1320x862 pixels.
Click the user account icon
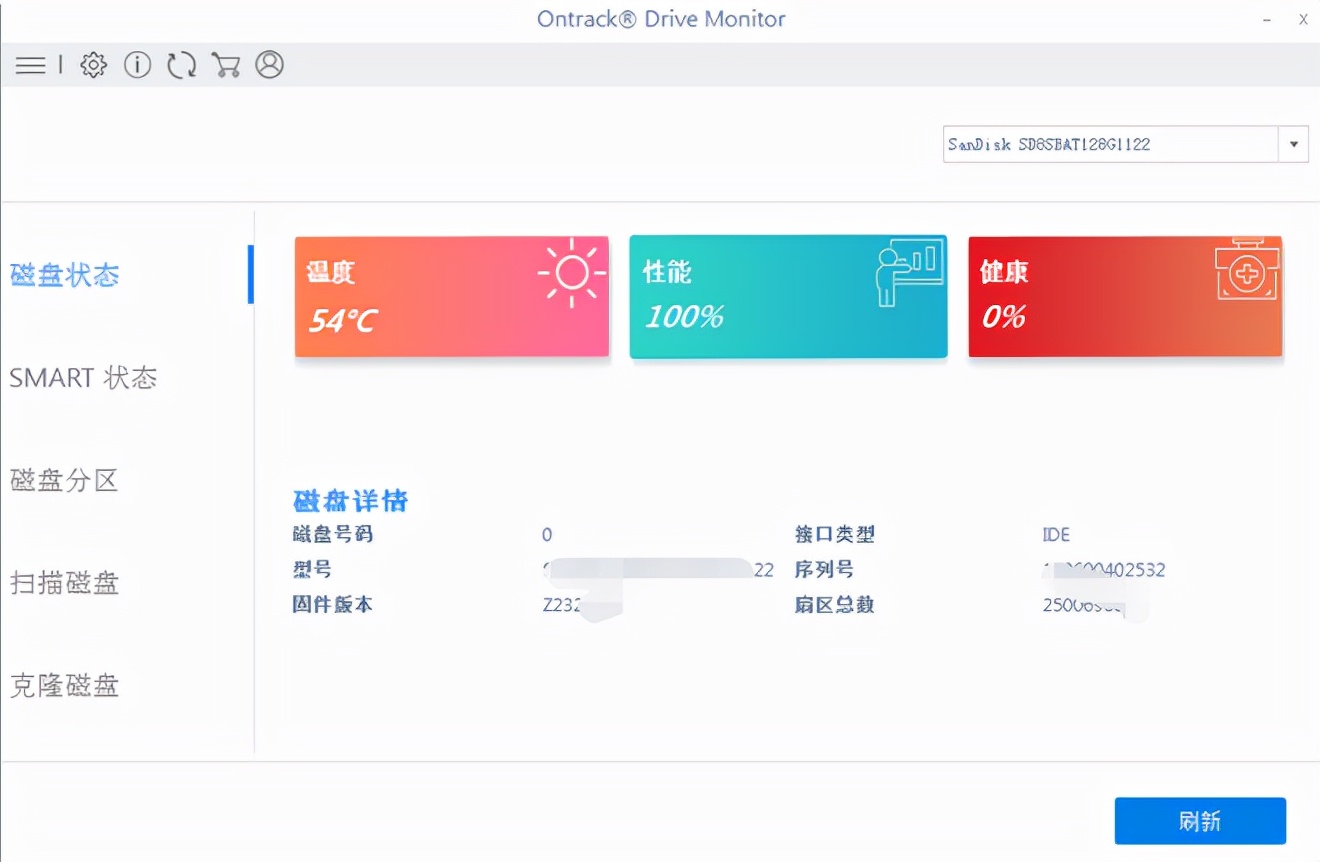pos(269,64)
